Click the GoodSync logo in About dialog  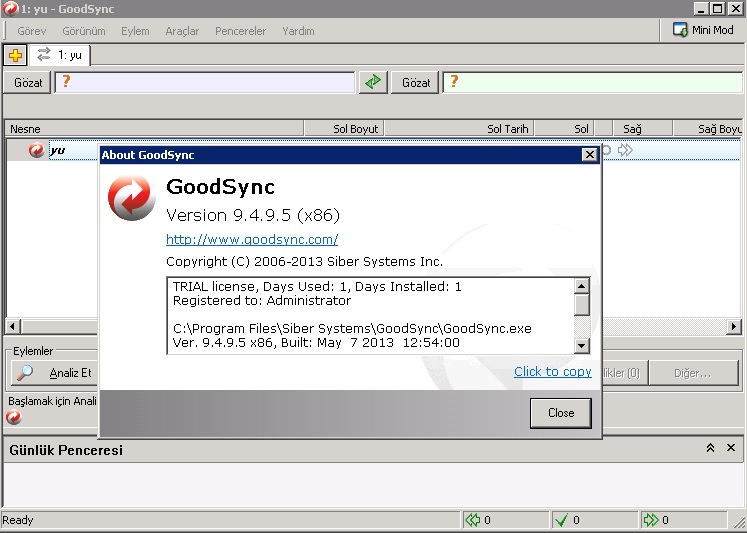point(130,197)
